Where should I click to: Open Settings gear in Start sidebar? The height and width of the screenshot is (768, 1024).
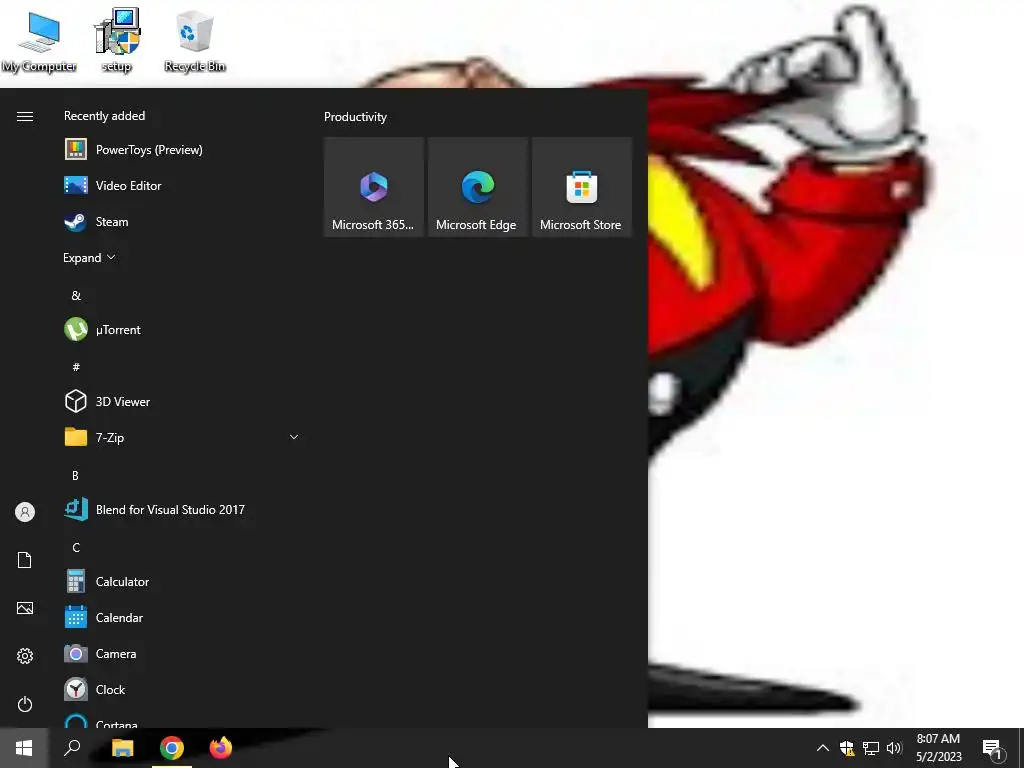[25, 656]
